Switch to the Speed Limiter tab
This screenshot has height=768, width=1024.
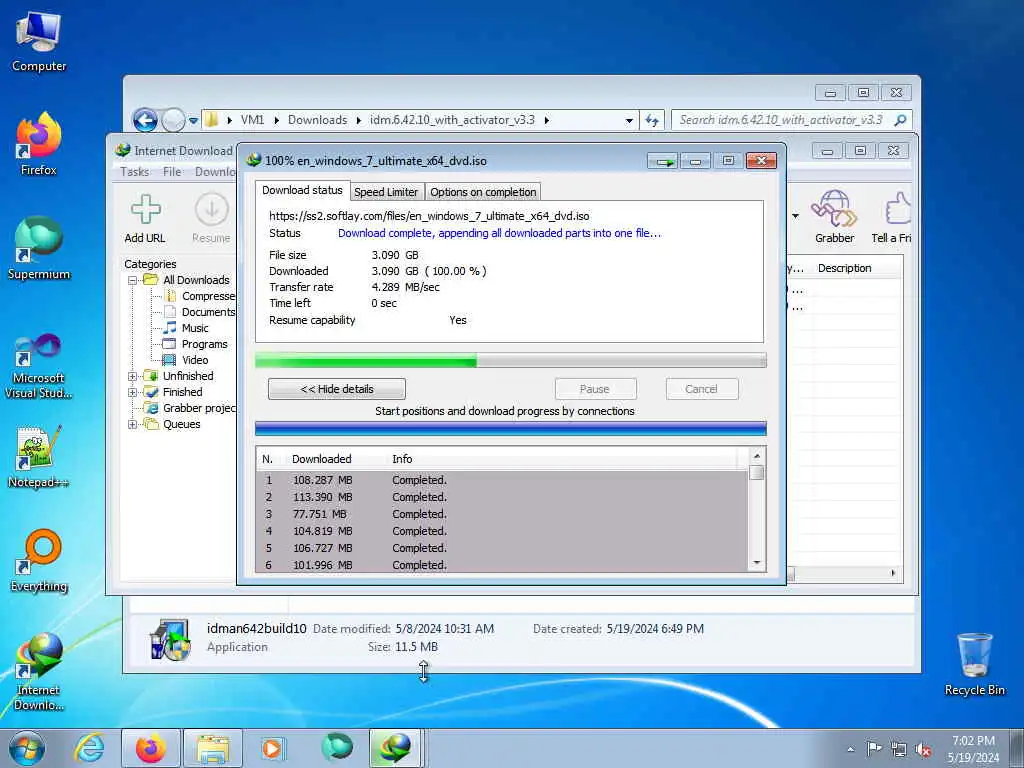click(x=386, y=192)
